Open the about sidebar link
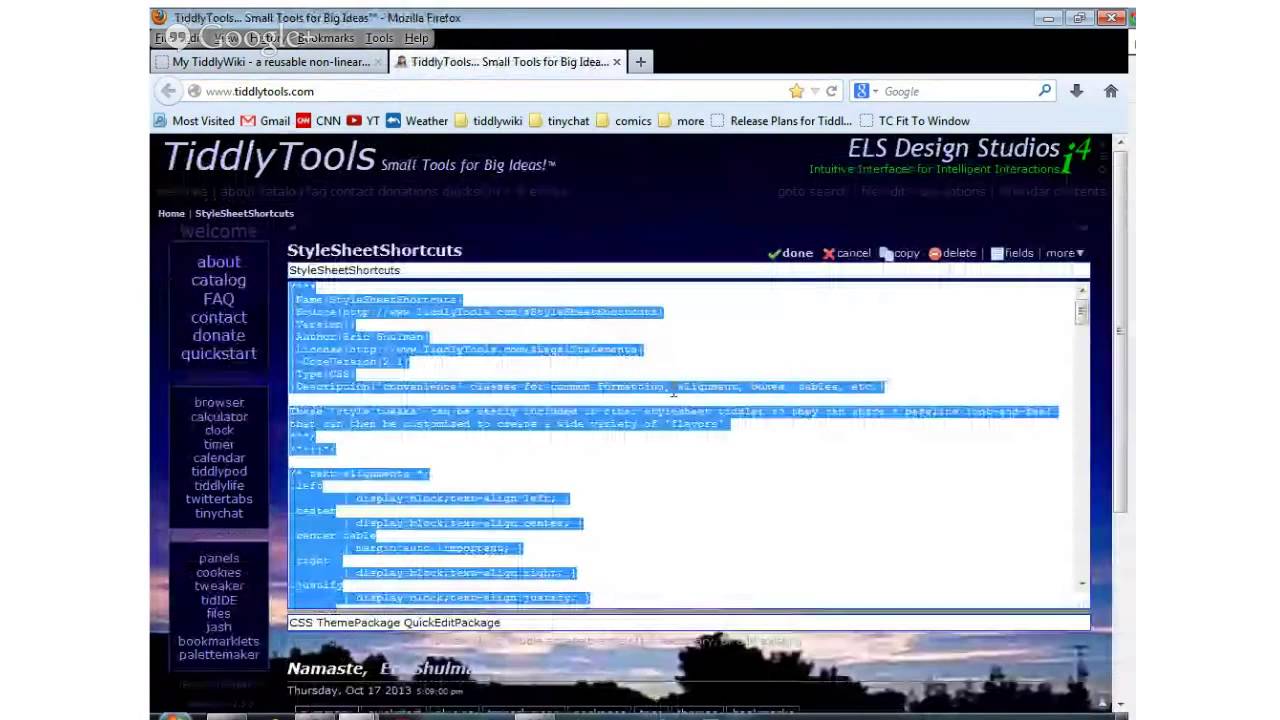The height and width of the screenshot is (720, 1280). (218, 262)
